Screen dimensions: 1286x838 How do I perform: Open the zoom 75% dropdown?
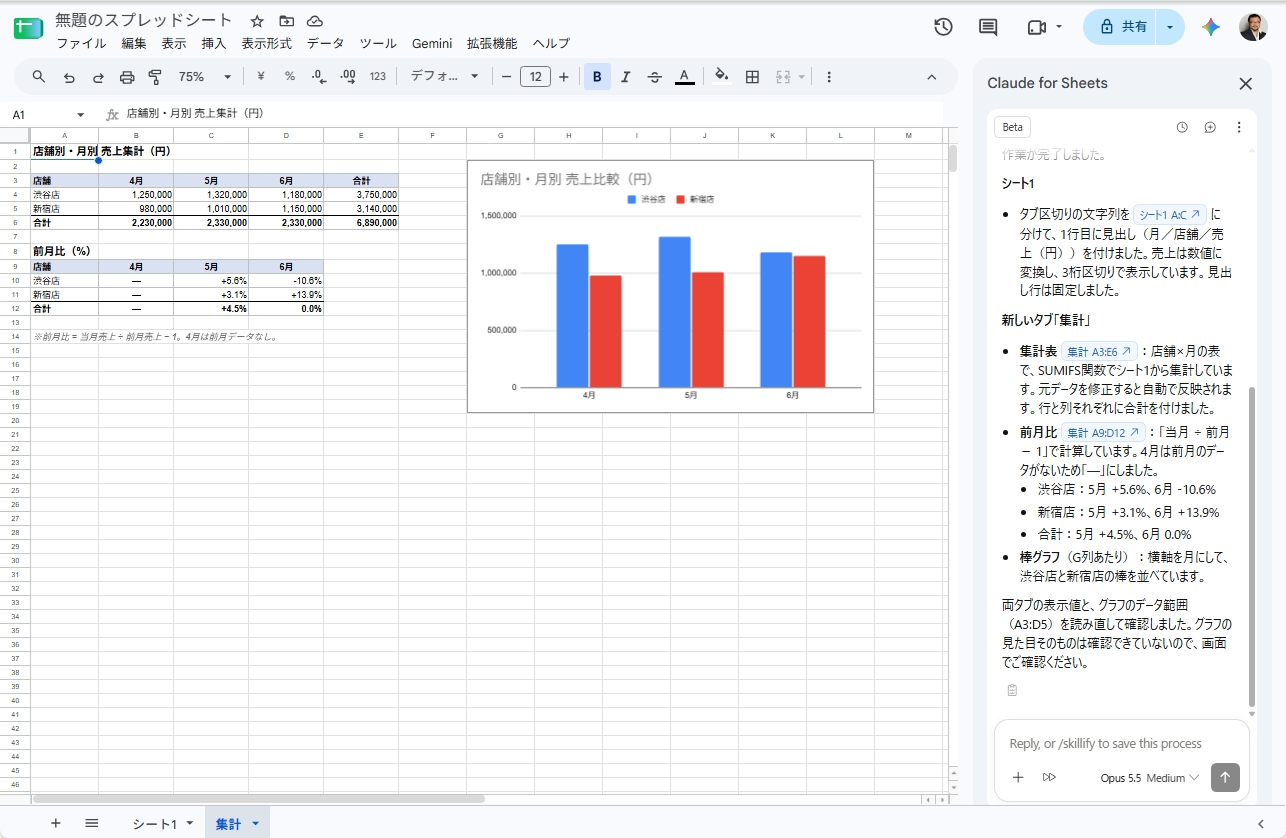pyautogui.click(x=205, y=77)
